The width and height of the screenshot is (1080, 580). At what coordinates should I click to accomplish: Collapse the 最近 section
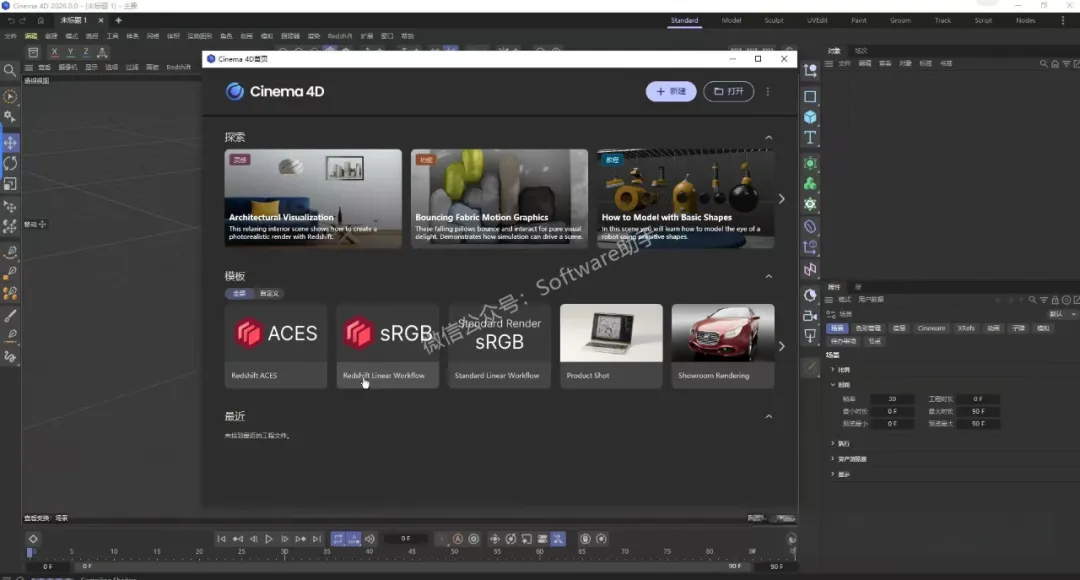769,417
